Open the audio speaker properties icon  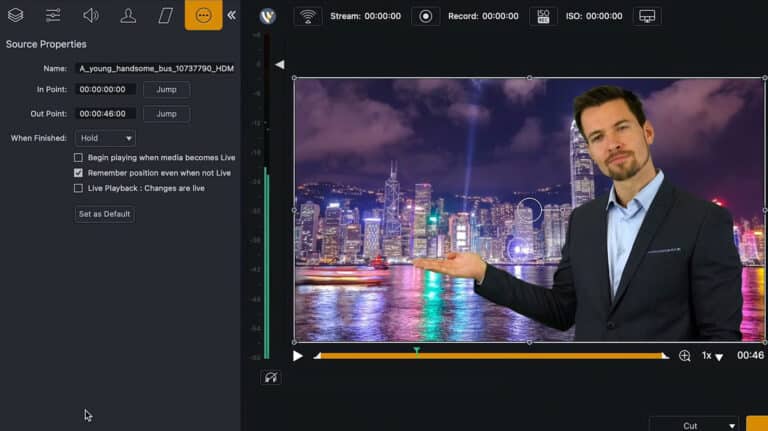click(x=91, y=15)
